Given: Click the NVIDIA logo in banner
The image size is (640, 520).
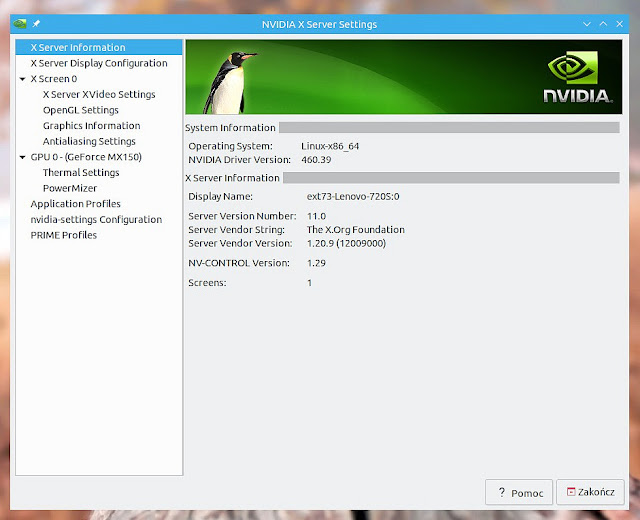Looking at the screenshot, I should [x=577, y=77].
